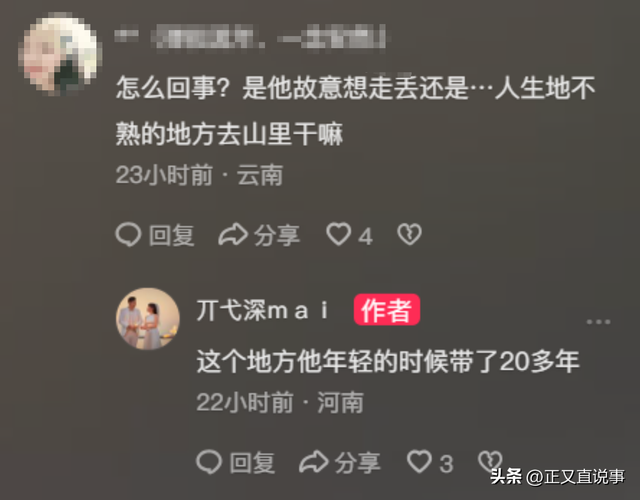
Task: Select author's reply text about 20多年
Action: (388, 362)
